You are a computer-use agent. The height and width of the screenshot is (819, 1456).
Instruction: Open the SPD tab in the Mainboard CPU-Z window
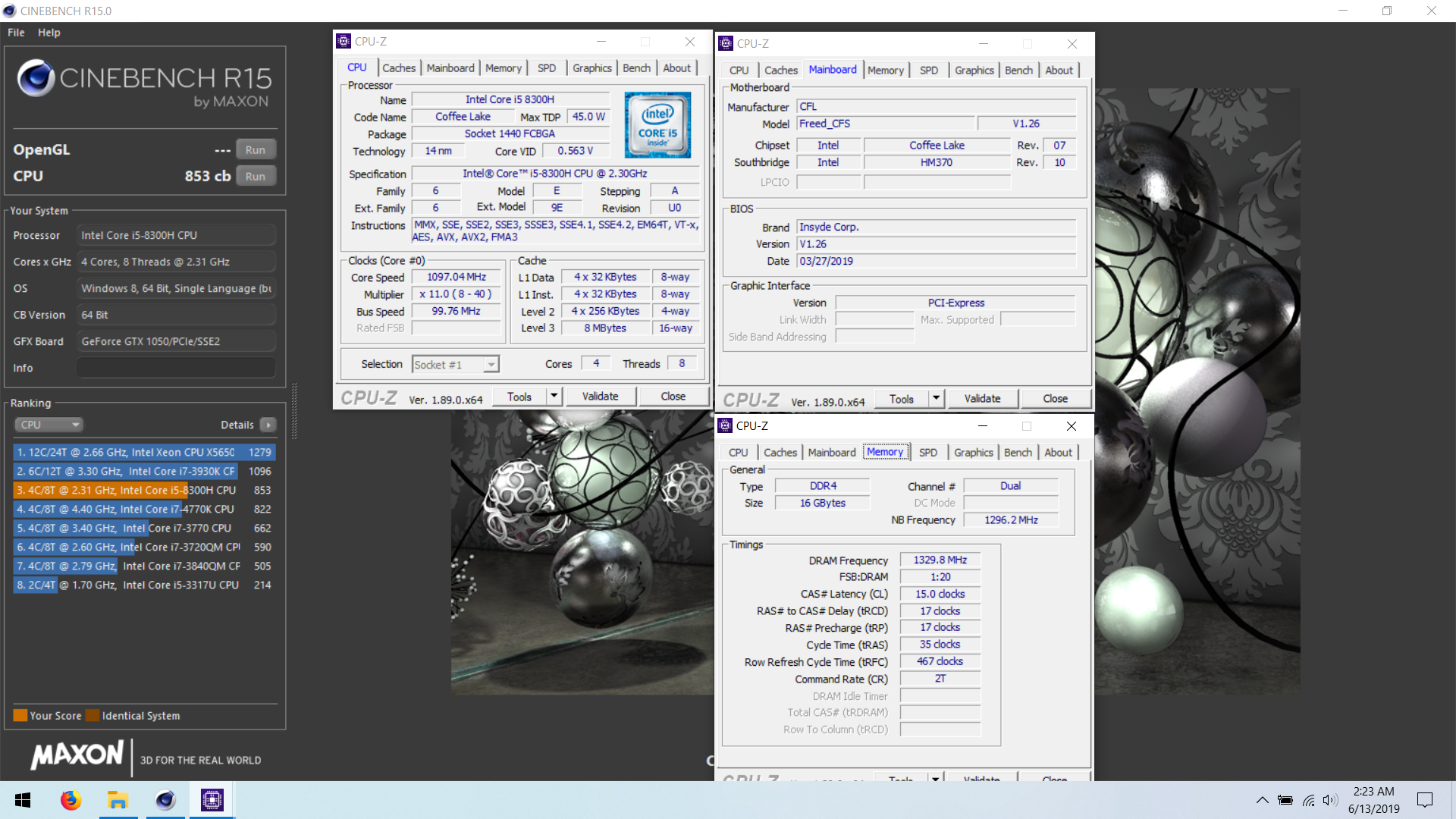coord(929,70)
